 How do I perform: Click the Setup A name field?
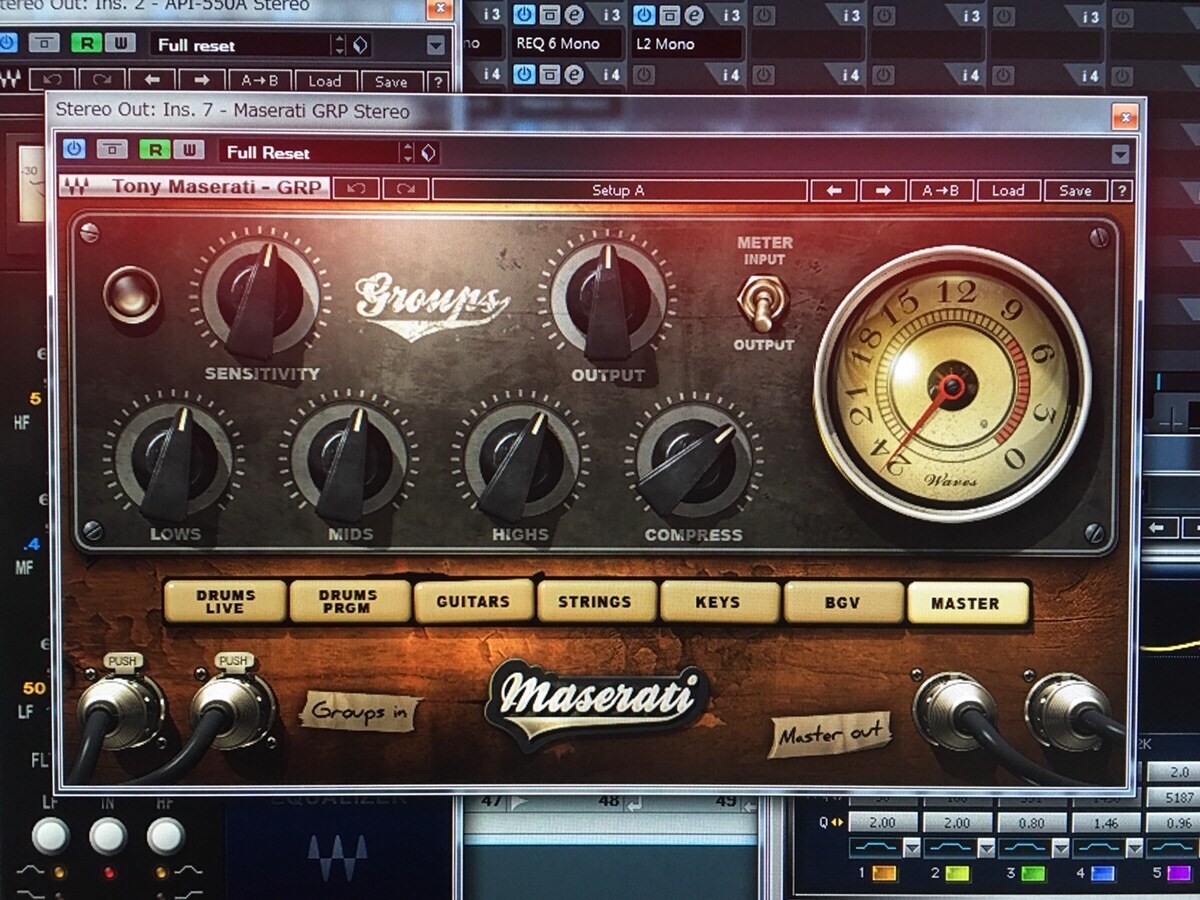[x=619, y=190]
